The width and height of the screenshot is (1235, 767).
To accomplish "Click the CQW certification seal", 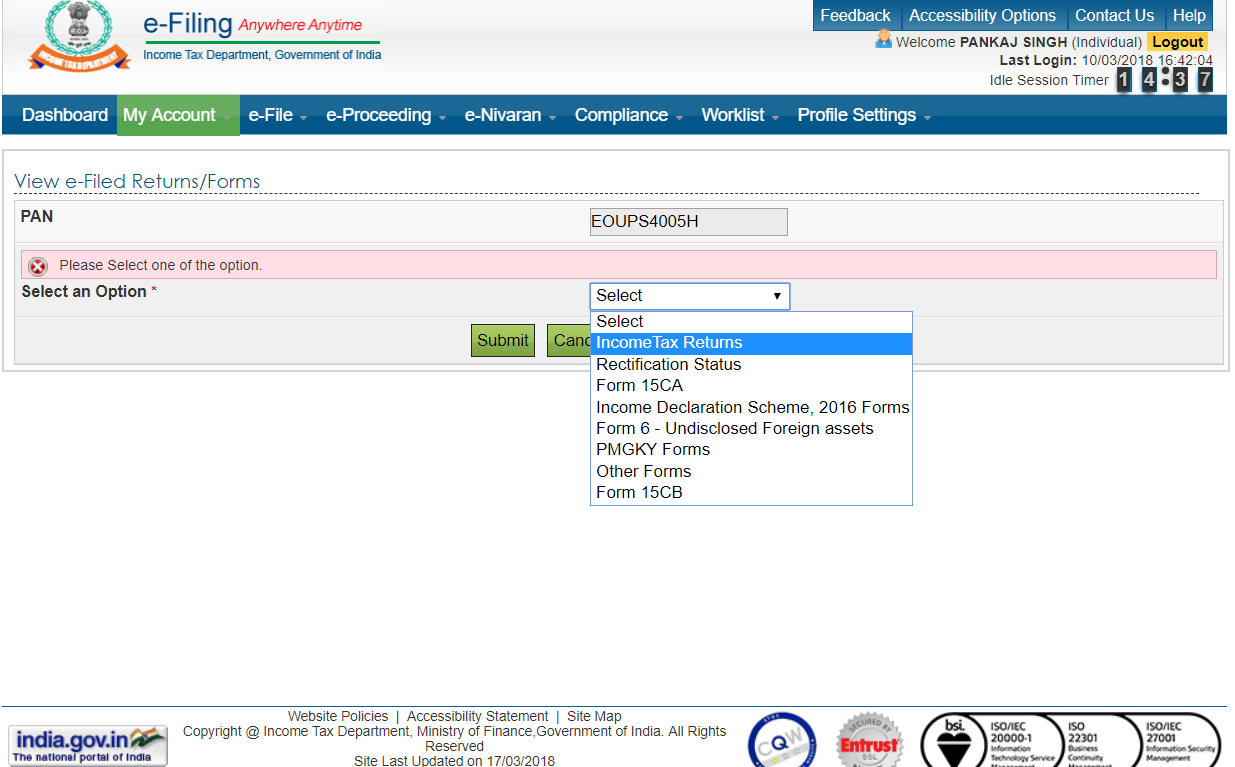I will tap(781, 742).
